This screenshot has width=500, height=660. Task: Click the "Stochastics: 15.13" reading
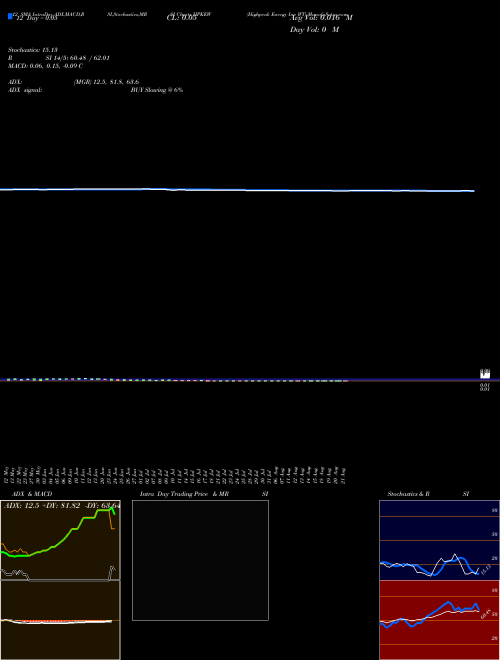coord(33,50)
